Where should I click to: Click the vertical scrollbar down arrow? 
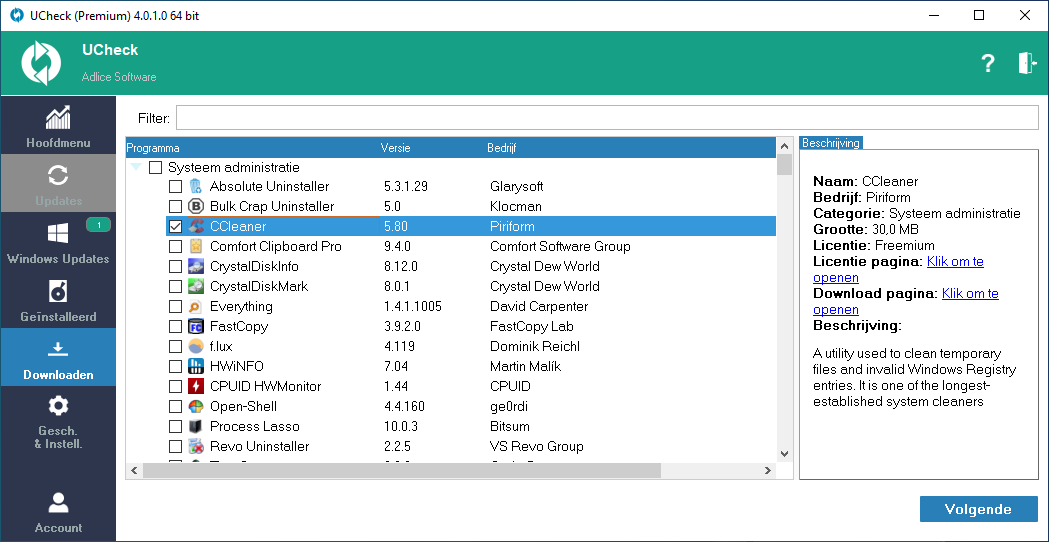785,453
